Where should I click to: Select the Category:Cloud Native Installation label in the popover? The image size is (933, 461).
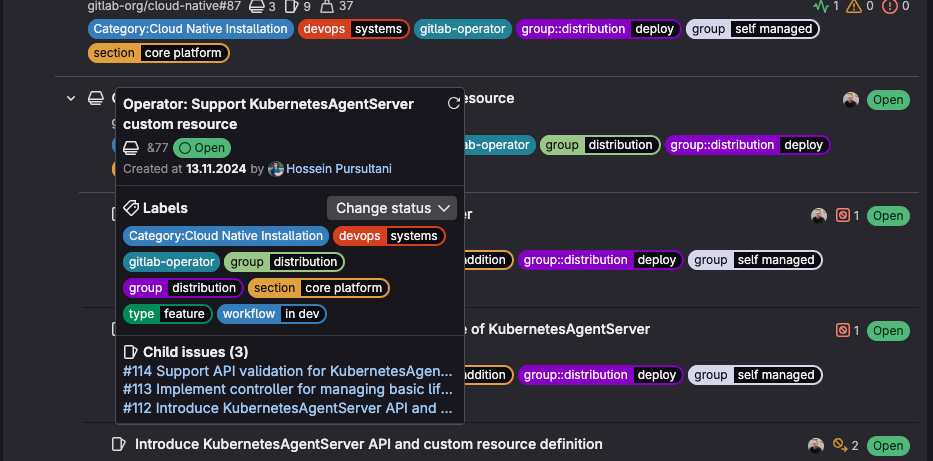pos(226,236)
